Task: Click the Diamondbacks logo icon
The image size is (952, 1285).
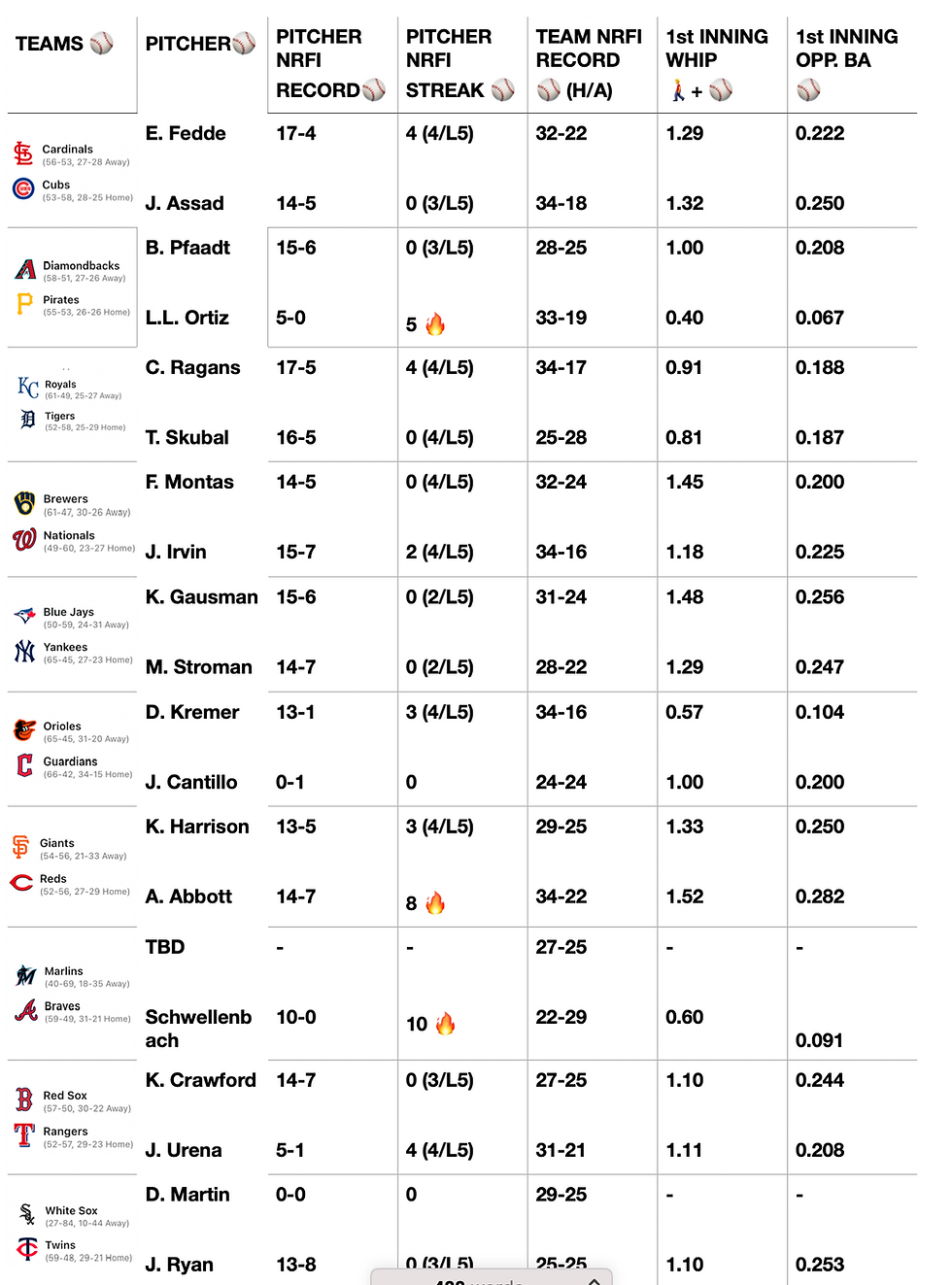Action: point(25,269)
